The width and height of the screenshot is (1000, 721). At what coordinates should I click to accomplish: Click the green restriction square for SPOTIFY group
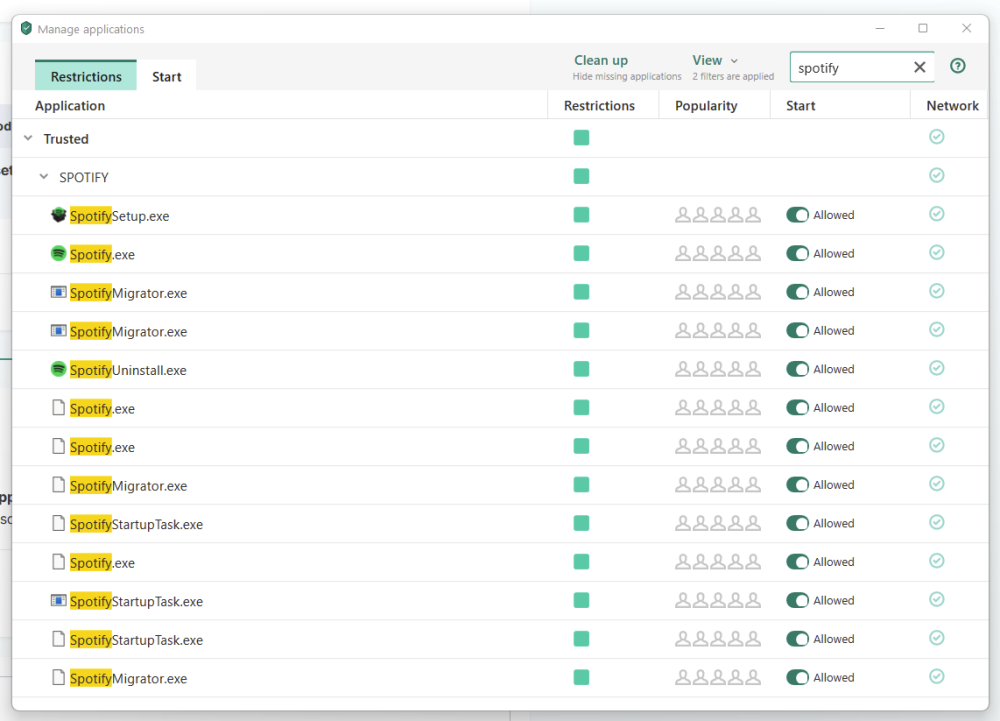pos(581,176)
